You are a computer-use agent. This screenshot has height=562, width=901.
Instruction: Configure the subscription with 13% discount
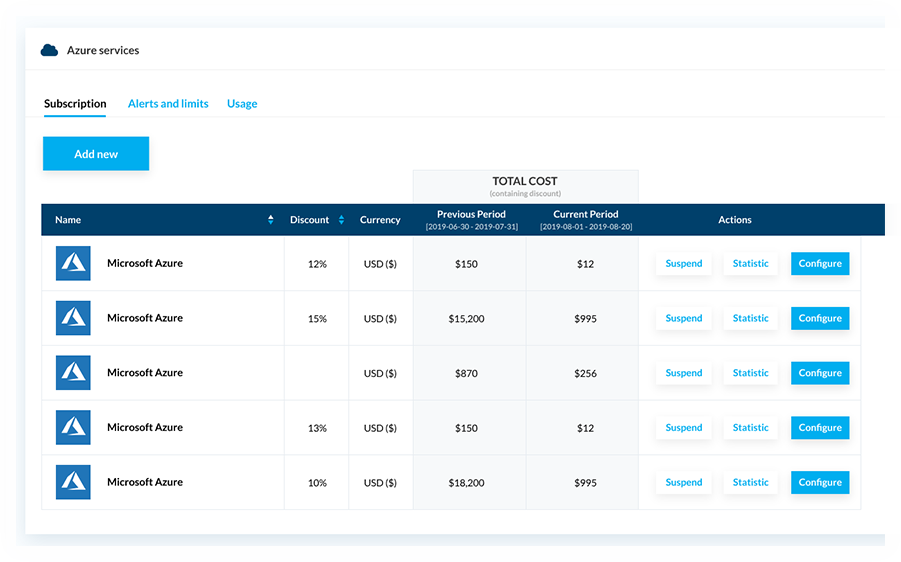820,427
